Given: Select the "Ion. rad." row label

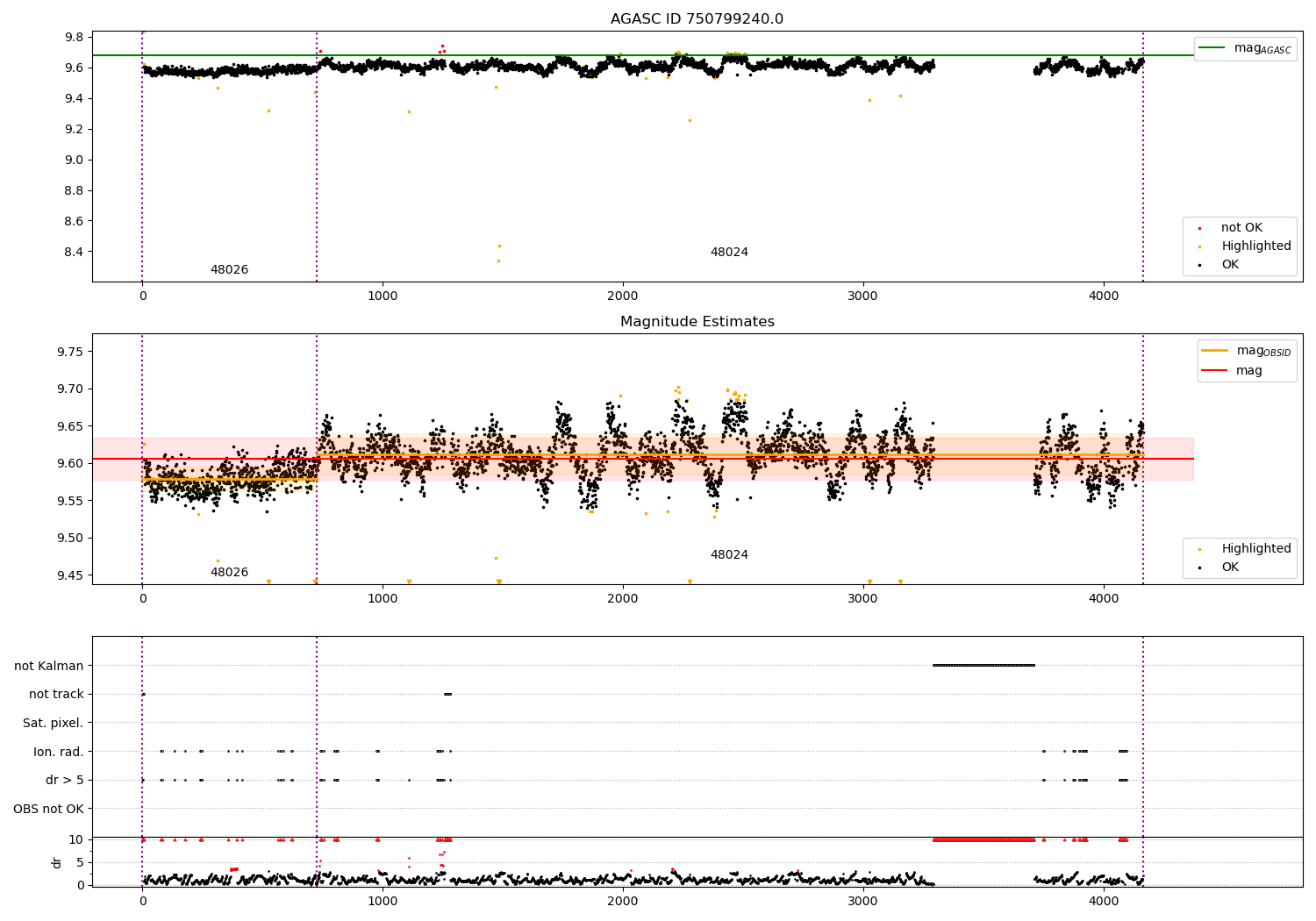Looking at the screenshot, I should [x=59, y=752].
